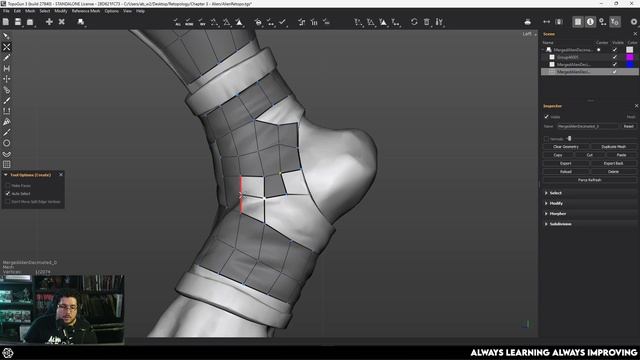Select the Create tool with crossed lines

point(7,47)
